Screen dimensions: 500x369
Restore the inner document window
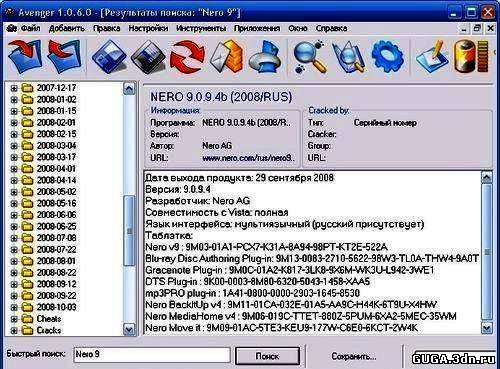tap(477, 29)
